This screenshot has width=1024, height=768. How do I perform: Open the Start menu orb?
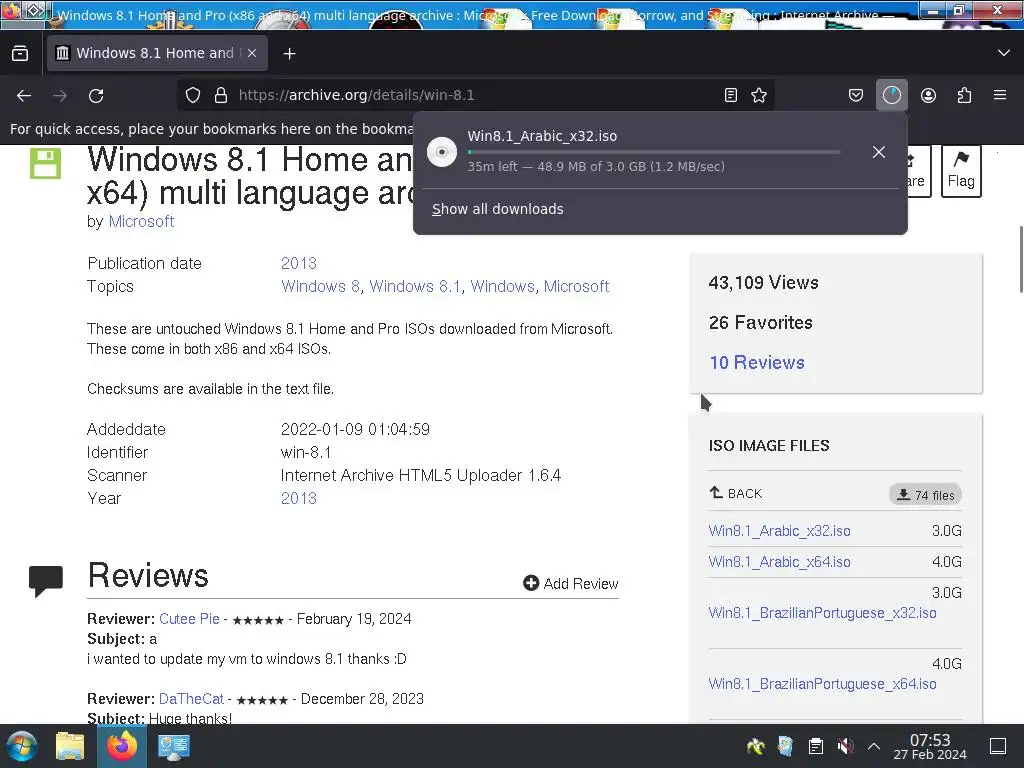(x=22, y=746)
